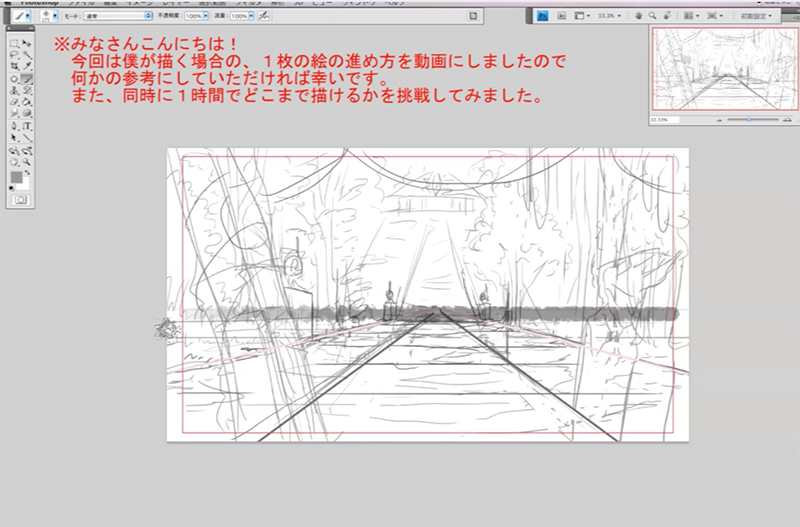Open the イメージ menu

[139, 3]
